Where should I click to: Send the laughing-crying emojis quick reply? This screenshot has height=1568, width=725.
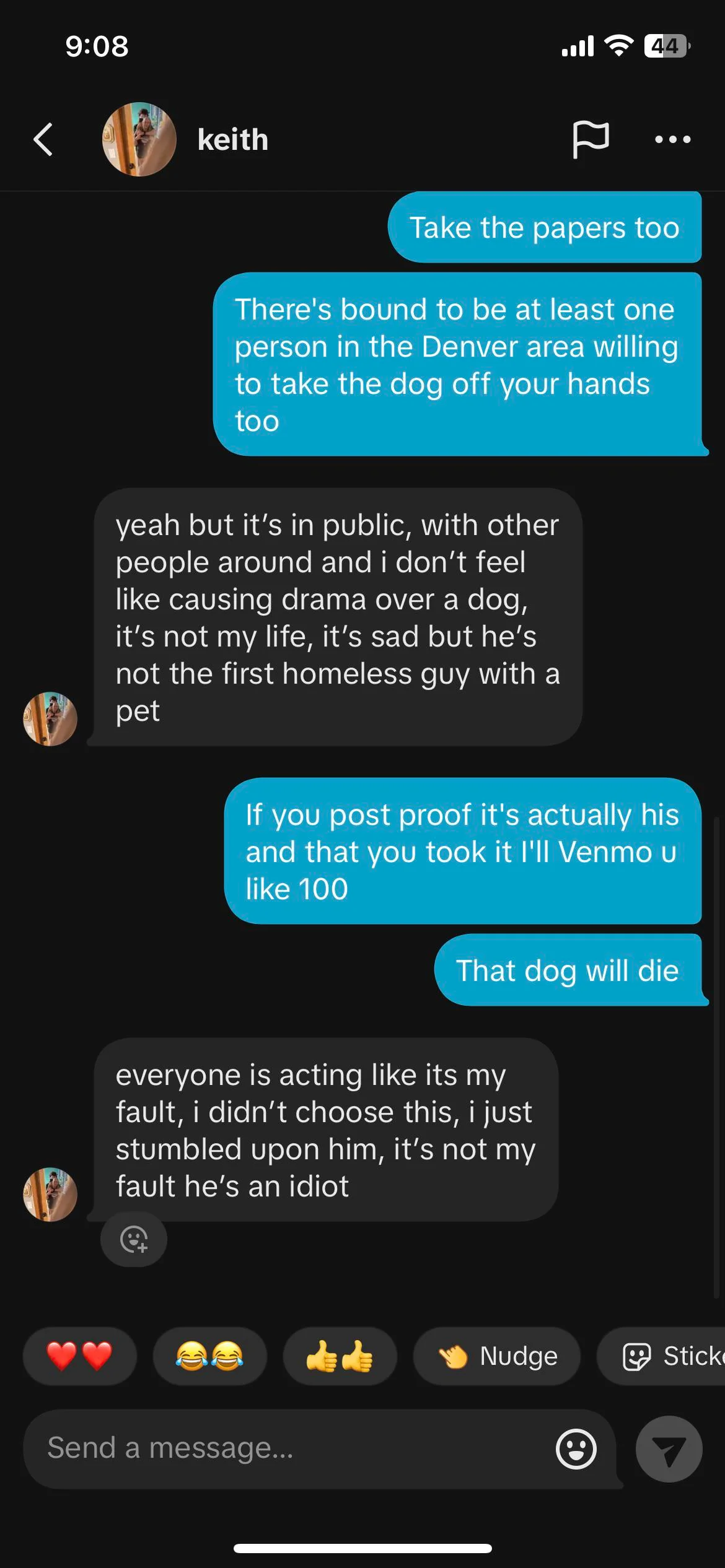click(x=210, y=1356)
